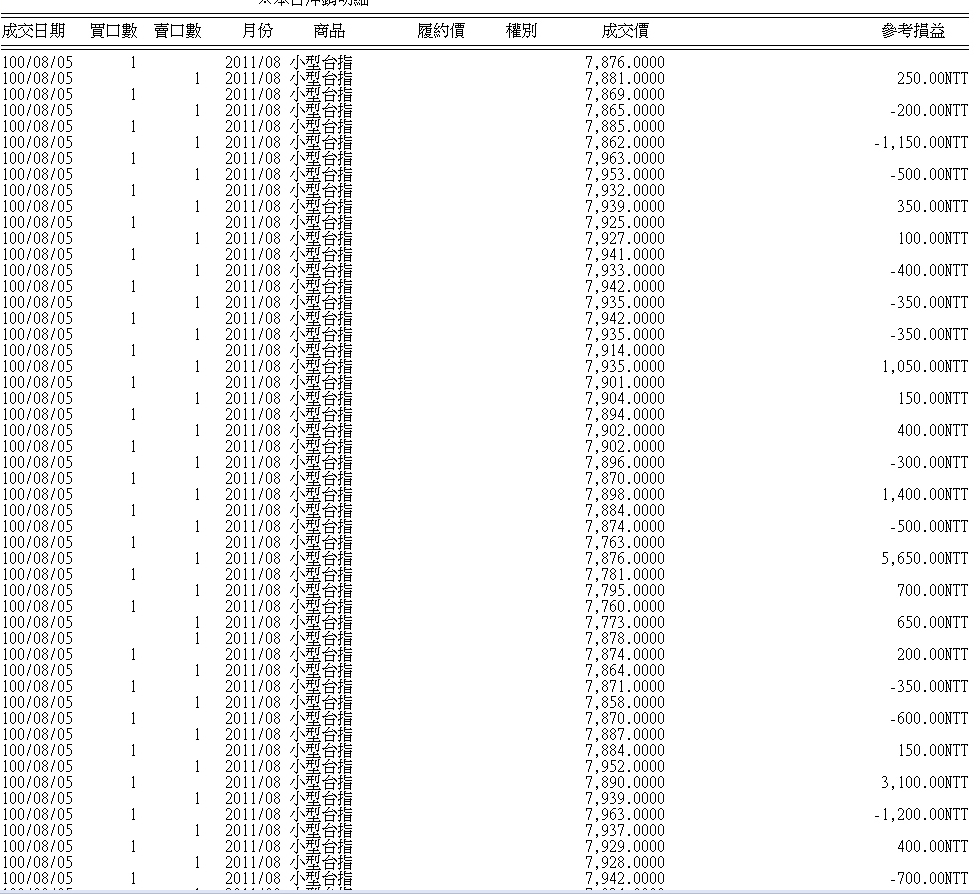The image size is (980, 894).
Task: Click the price value 7,928.0000
Action: point(625,863)
